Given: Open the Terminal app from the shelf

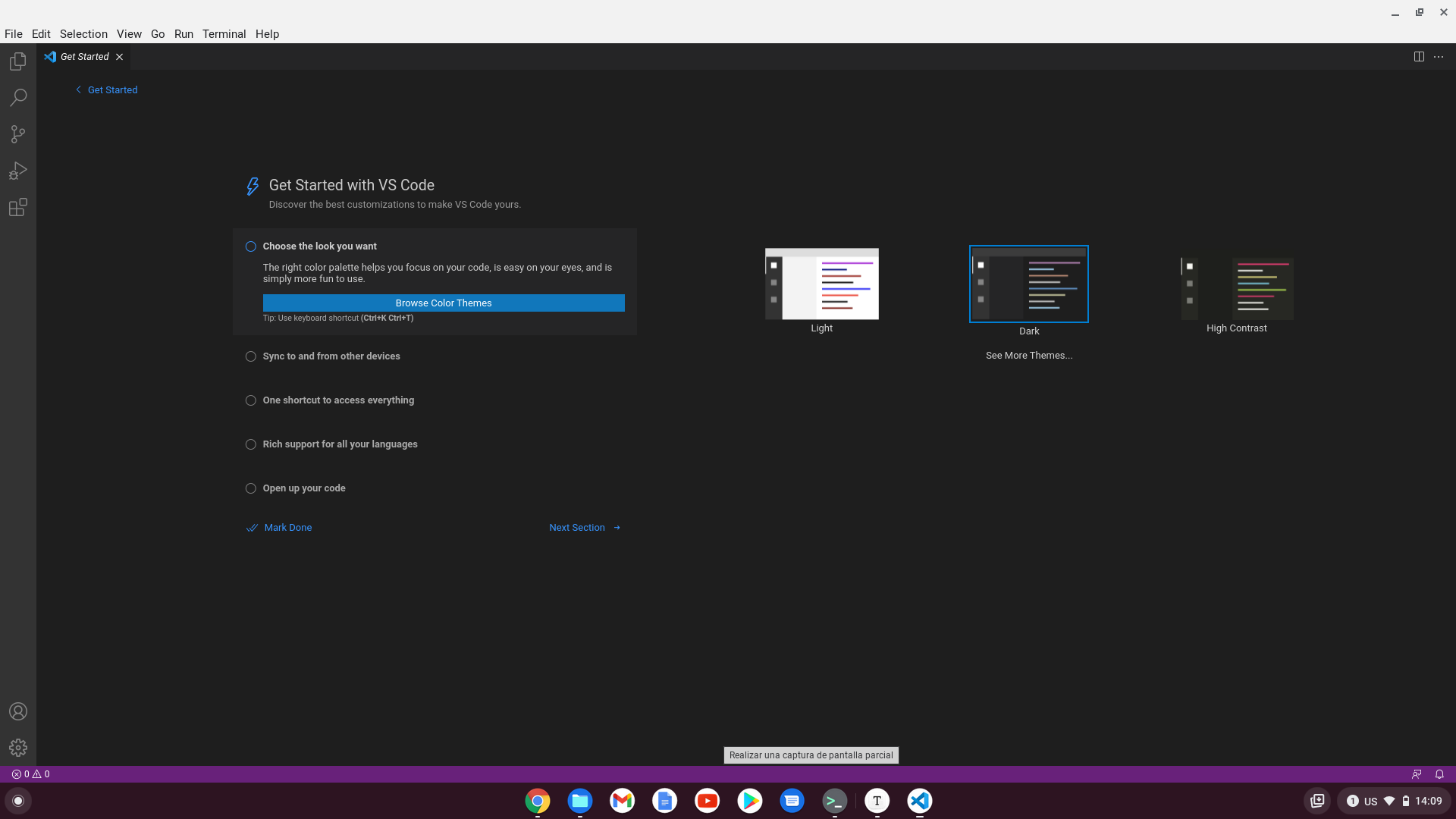Looking at the screenshot, I should pyautogui.click(x=835, y=801).
